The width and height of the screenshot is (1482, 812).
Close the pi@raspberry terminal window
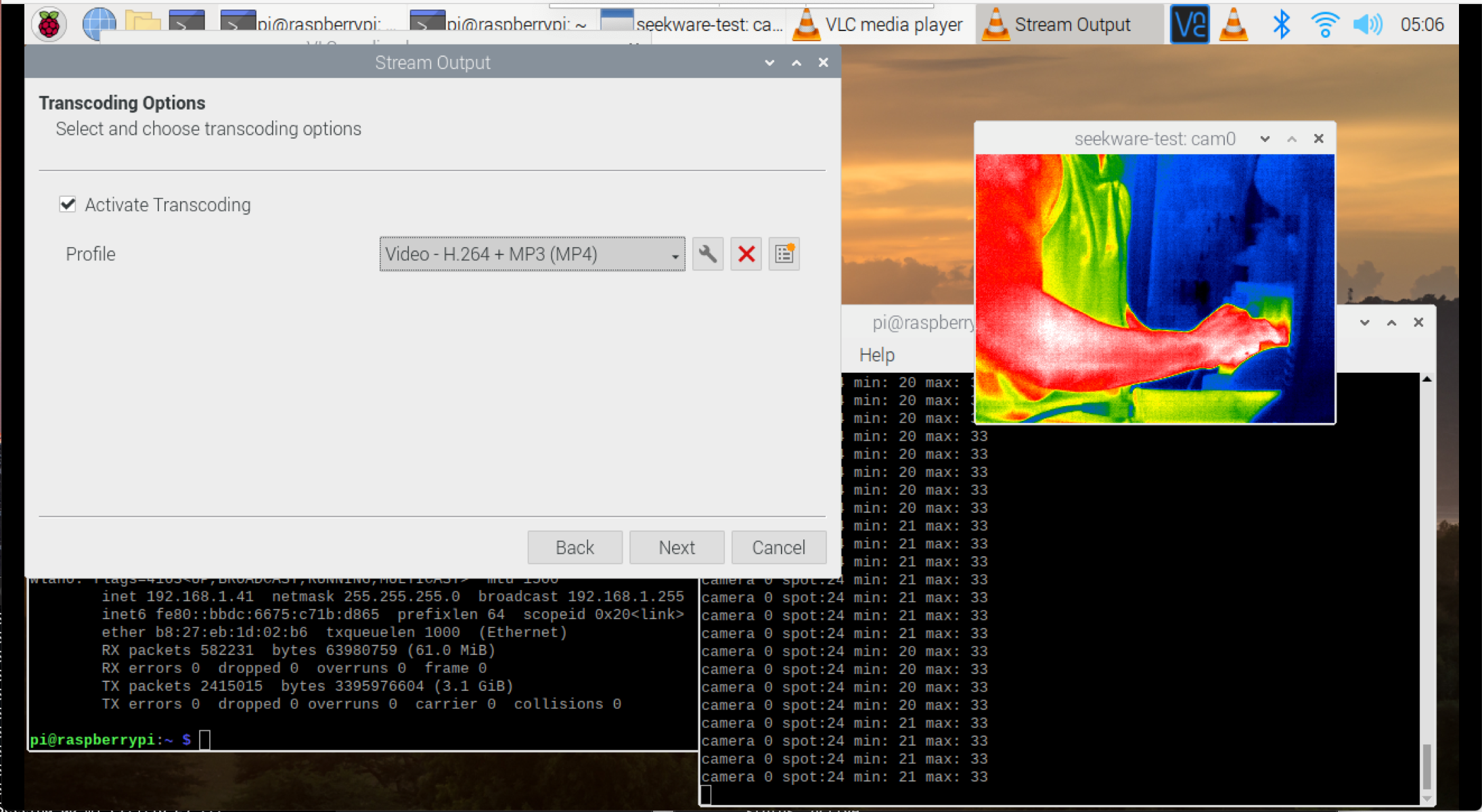tap(1418, 323)
